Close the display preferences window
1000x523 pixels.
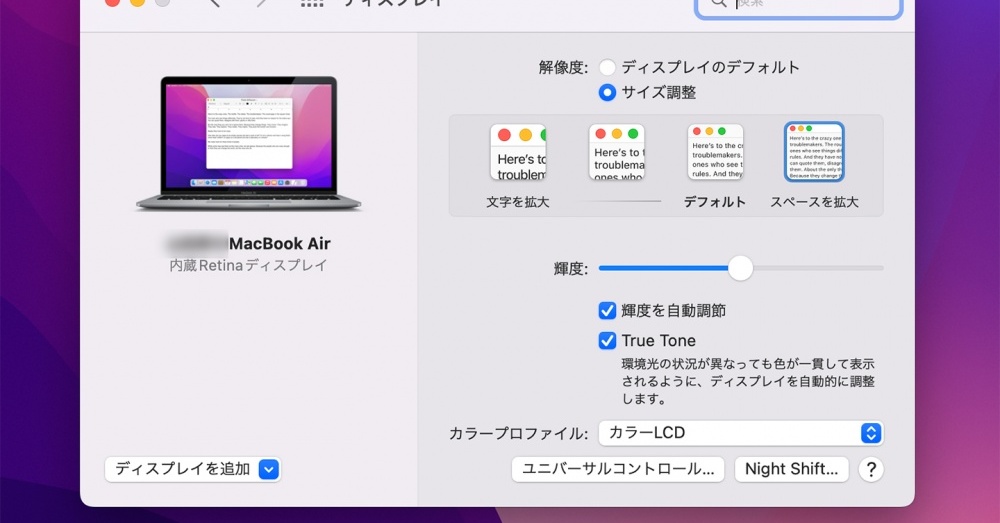click(113, 3)
